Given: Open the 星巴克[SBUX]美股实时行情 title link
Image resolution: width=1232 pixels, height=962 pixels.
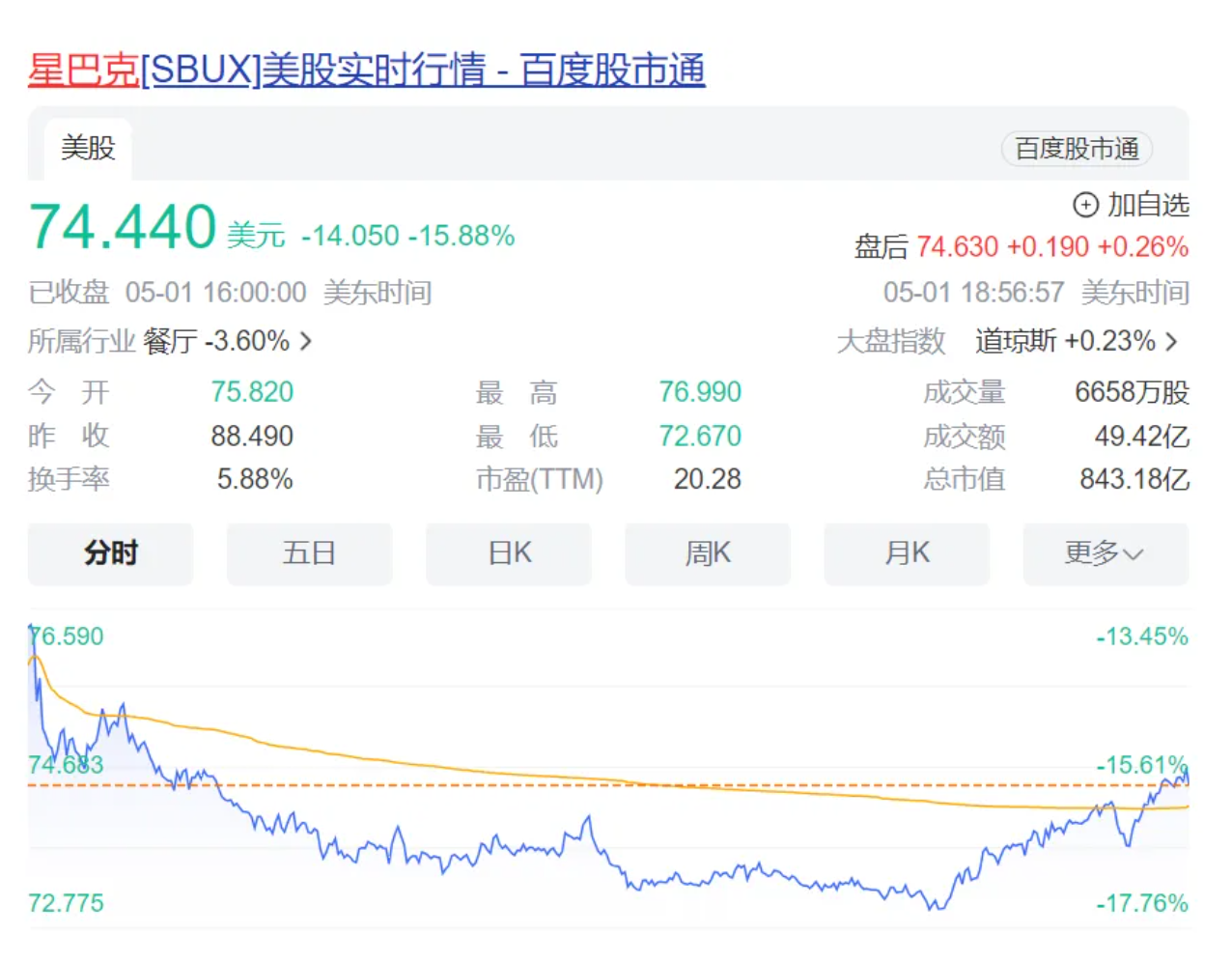Looking at the screenshot, I should 367,71.
